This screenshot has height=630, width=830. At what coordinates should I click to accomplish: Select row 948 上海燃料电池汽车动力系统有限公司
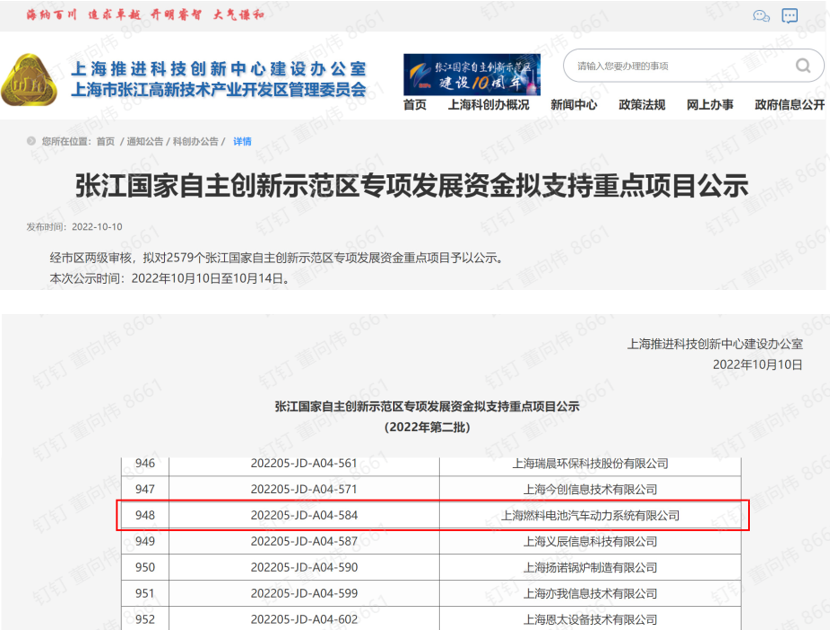point(590,515)
